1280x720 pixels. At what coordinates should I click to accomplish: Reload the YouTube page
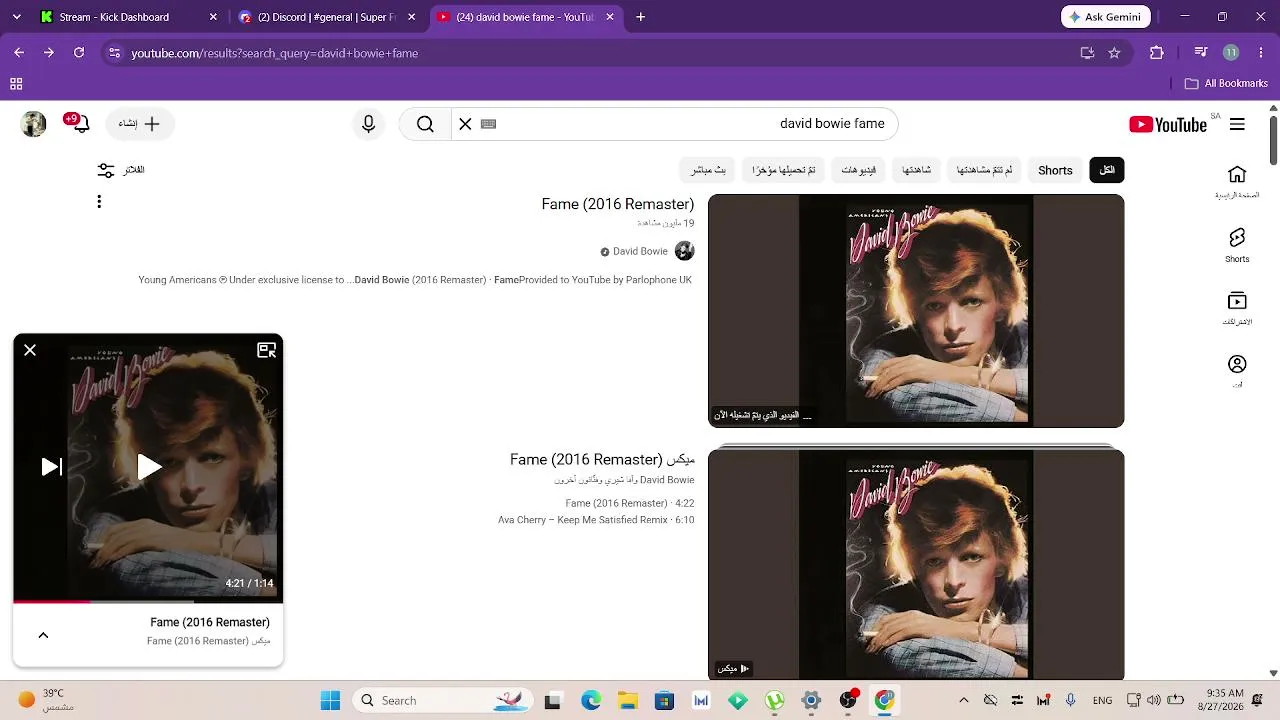(x=79, y=53)
